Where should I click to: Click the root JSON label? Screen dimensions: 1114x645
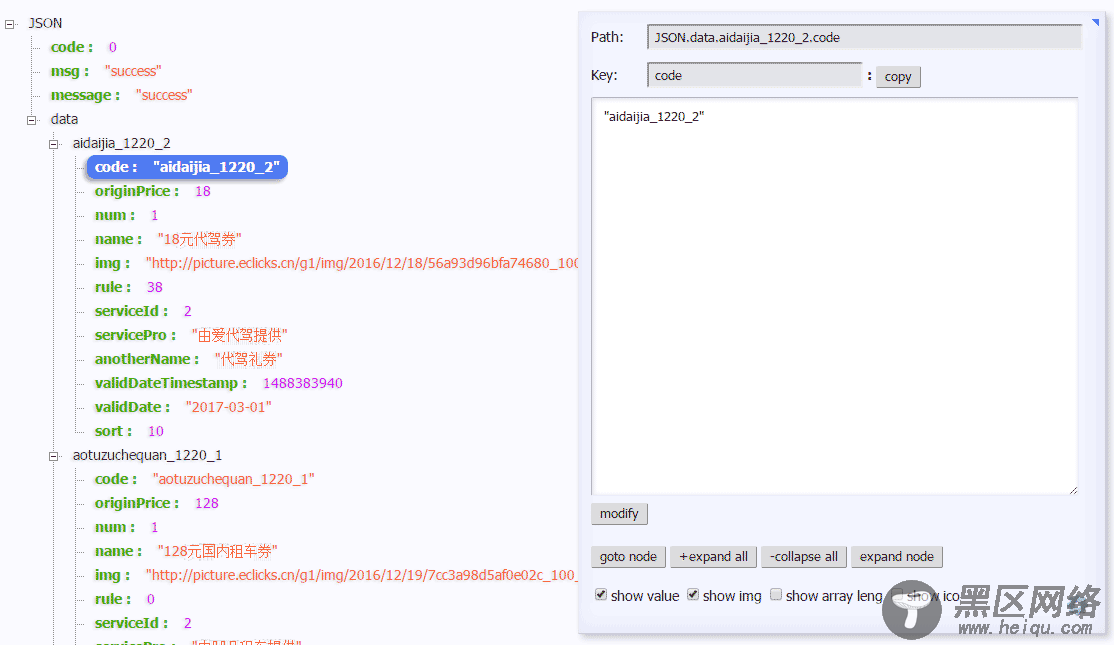tap(45, 23)
